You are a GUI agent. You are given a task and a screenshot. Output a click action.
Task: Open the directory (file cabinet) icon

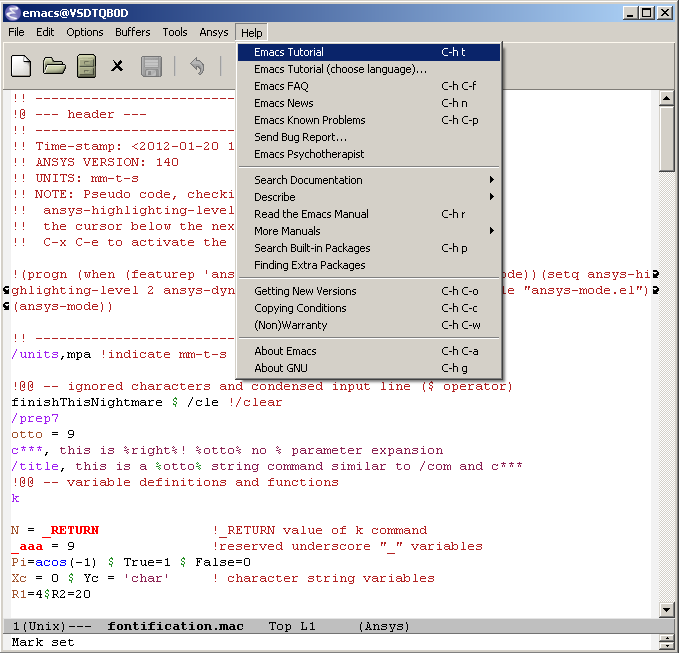86,66
